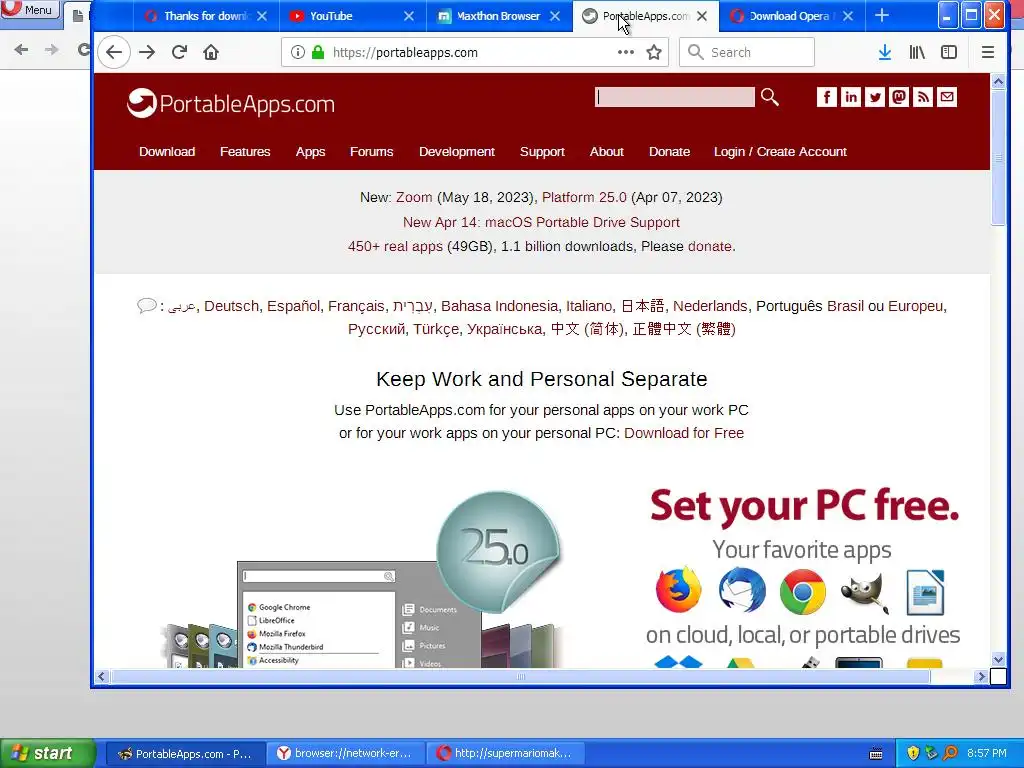Open PortableApps email newsletter icon
1024x768 pixels.
[x=947, y=97]
